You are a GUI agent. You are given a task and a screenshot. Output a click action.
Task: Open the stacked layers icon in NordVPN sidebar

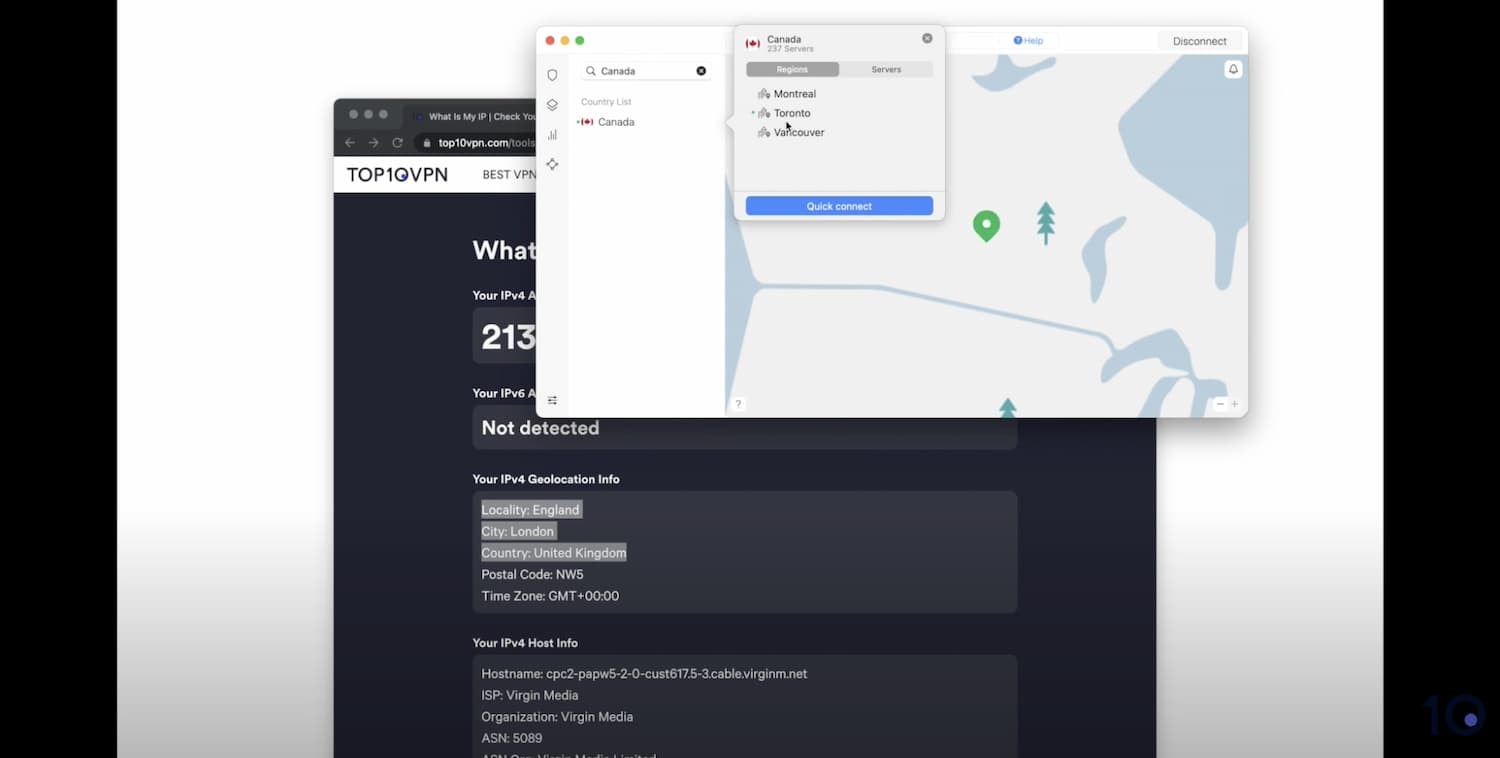[552, 105]
